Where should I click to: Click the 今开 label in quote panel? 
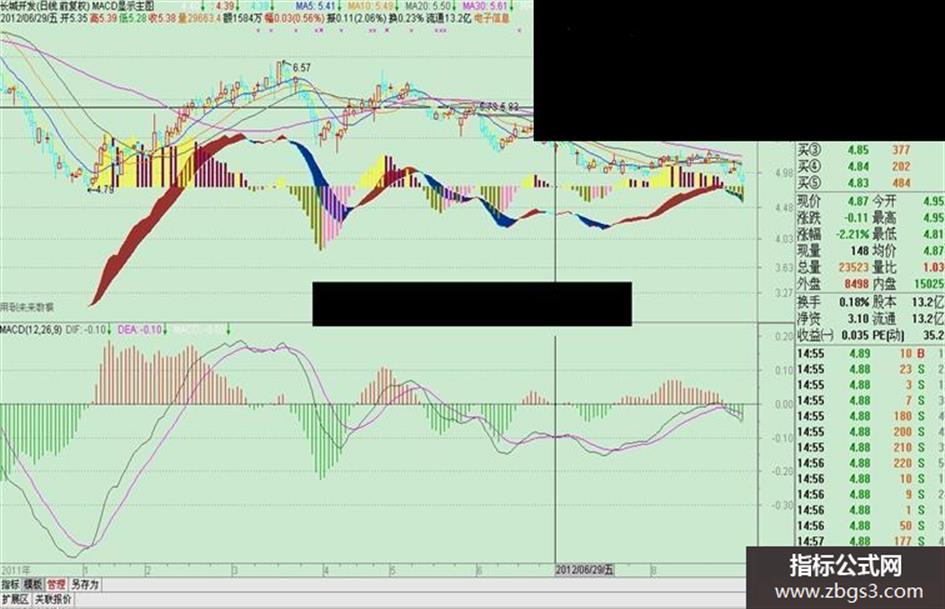point(884,201)
